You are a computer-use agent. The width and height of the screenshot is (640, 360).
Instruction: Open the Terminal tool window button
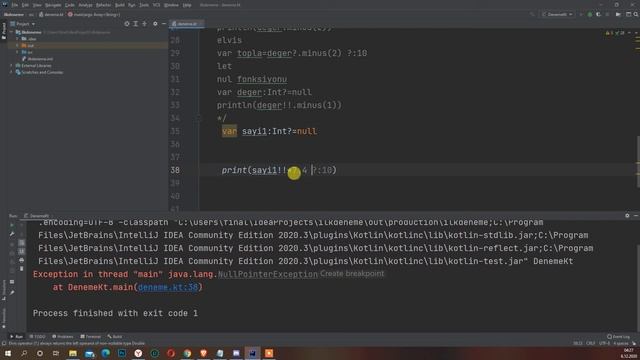[x=90, y=337]
